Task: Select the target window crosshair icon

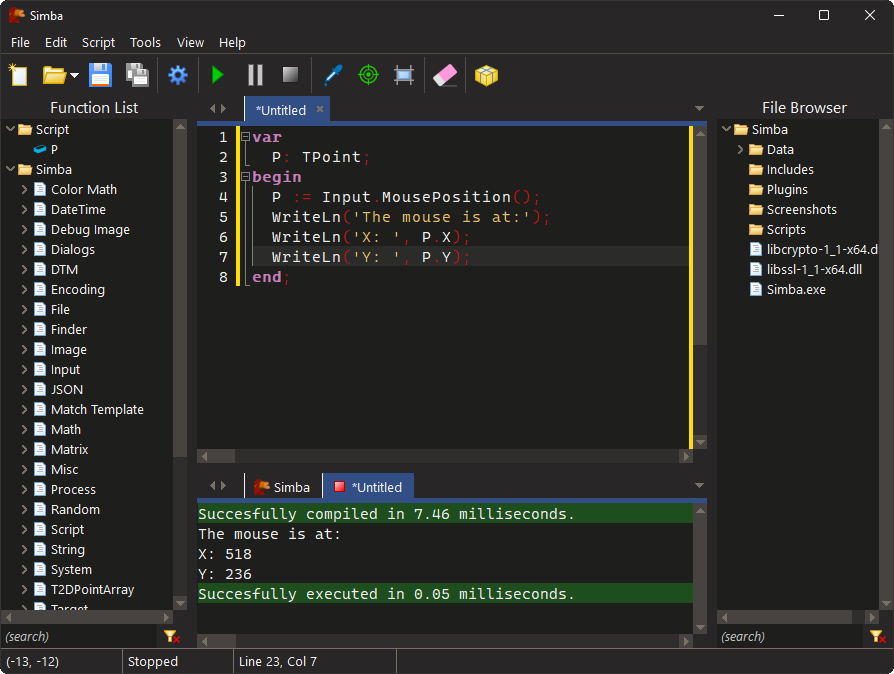Action: tap(368, 75)
